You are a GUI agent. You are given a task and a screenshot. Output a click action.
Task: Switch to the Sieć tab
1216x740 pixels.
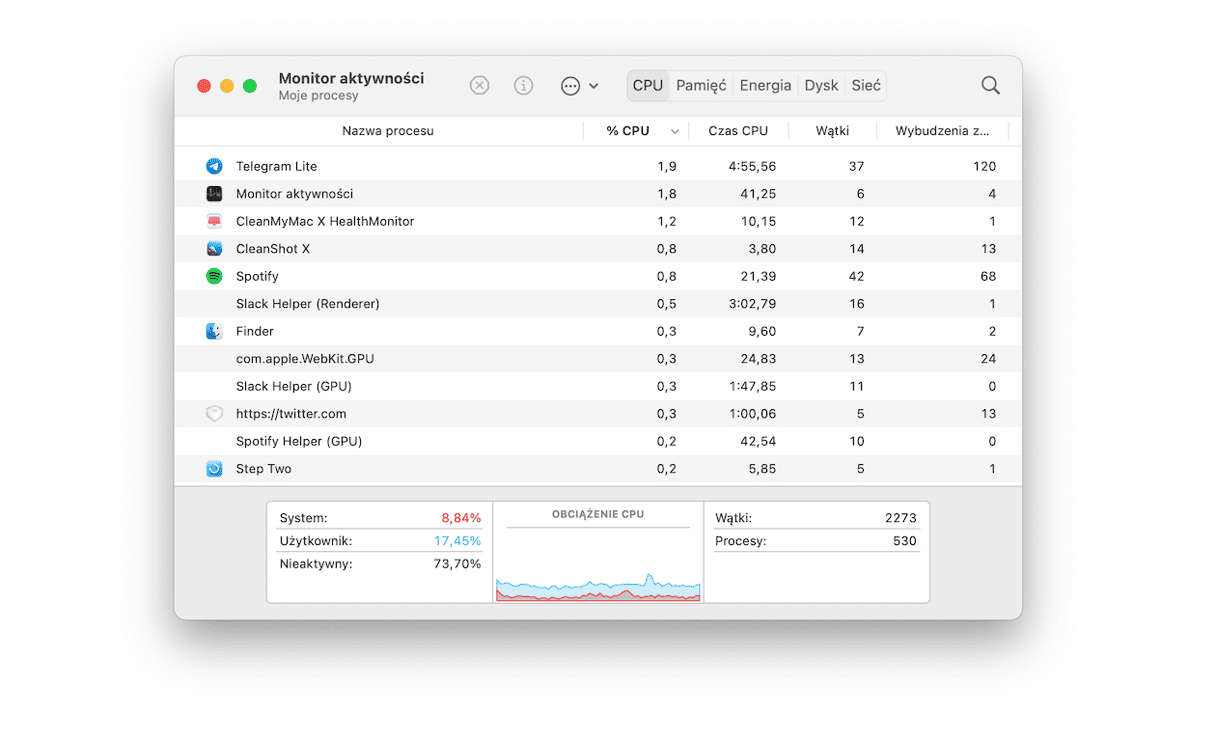(x=866, y=86)
